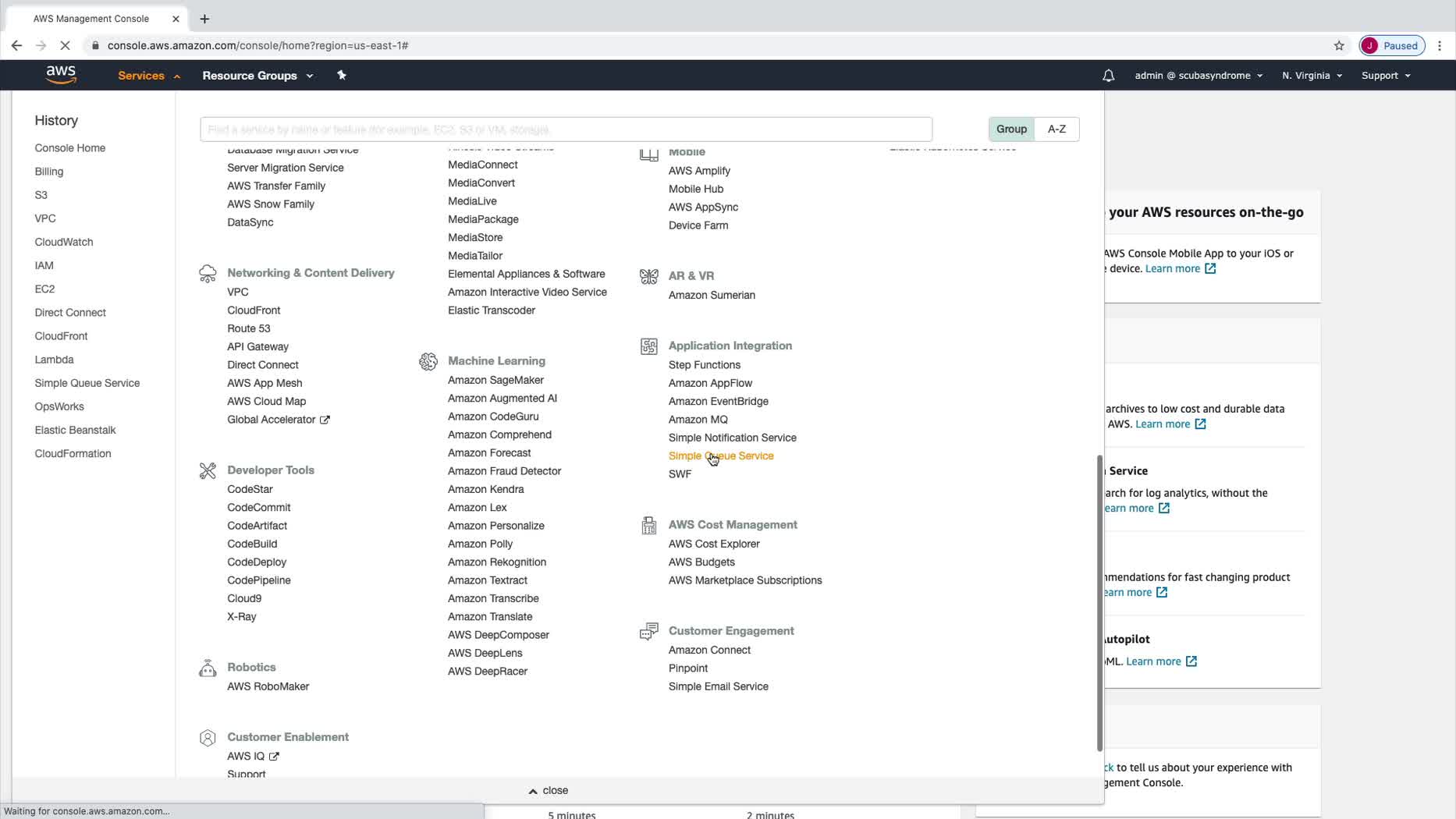Open AWS RoboMaker service
This screenshot has width=1456, height=819.
268,686
